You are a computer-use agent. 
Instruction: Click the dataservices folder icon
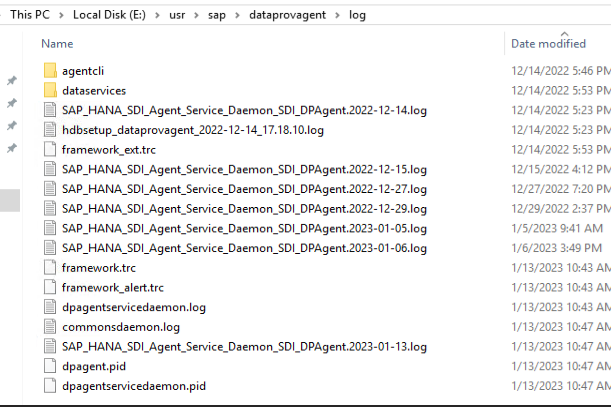click(52, 91)
